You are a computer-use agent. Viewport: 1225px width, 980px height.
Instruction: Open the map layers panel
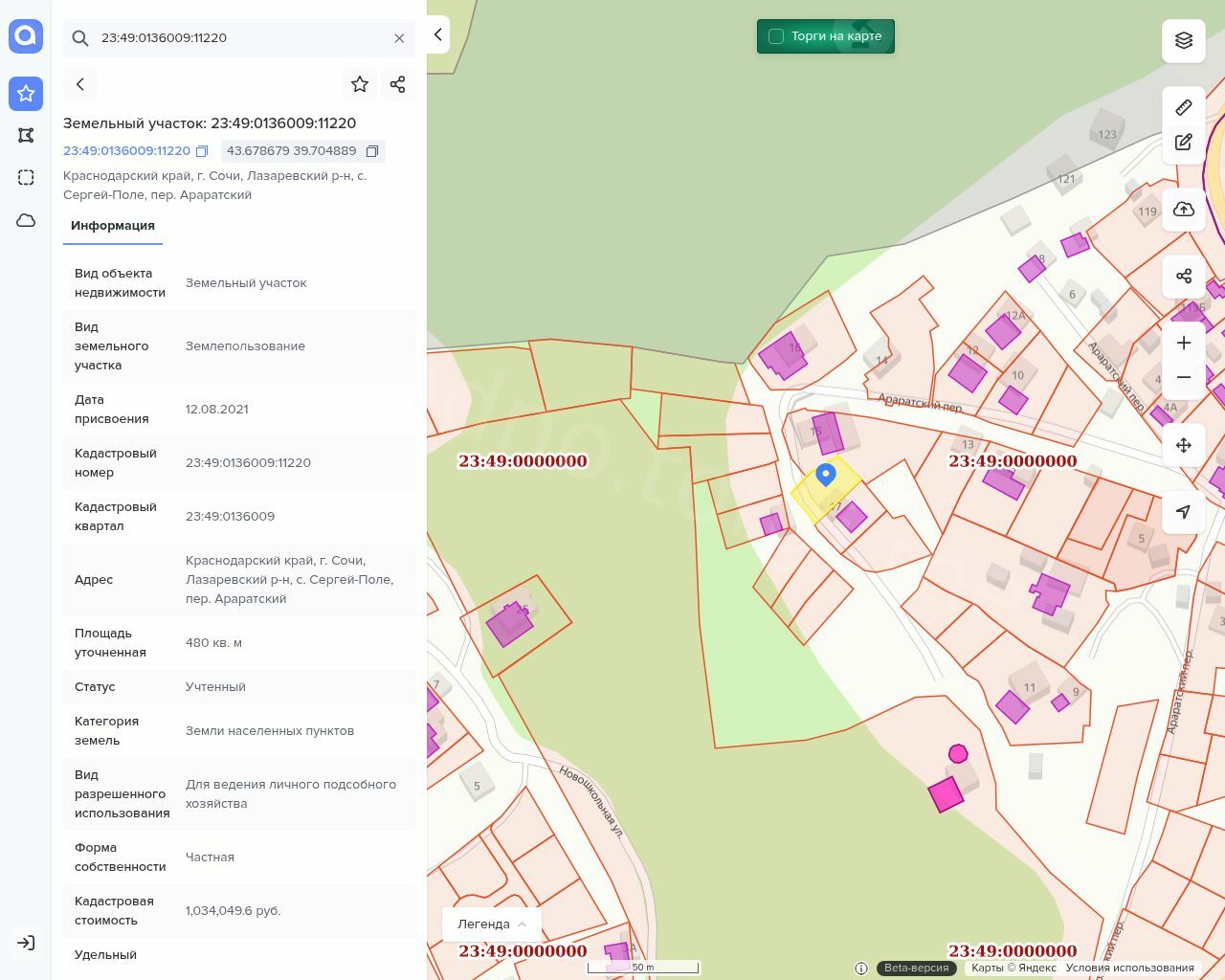tap(1184, 40)
